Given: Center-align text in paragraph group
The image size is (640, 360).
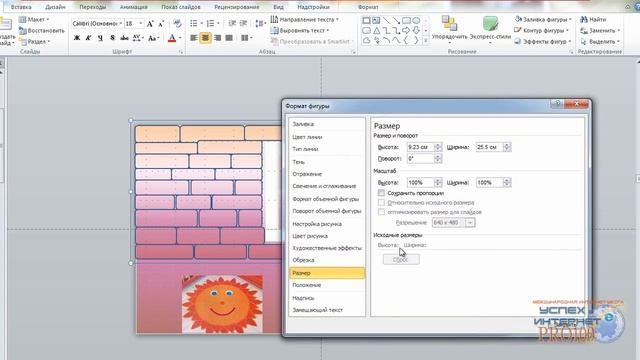Looking at the screenshot, I should 205,38.
